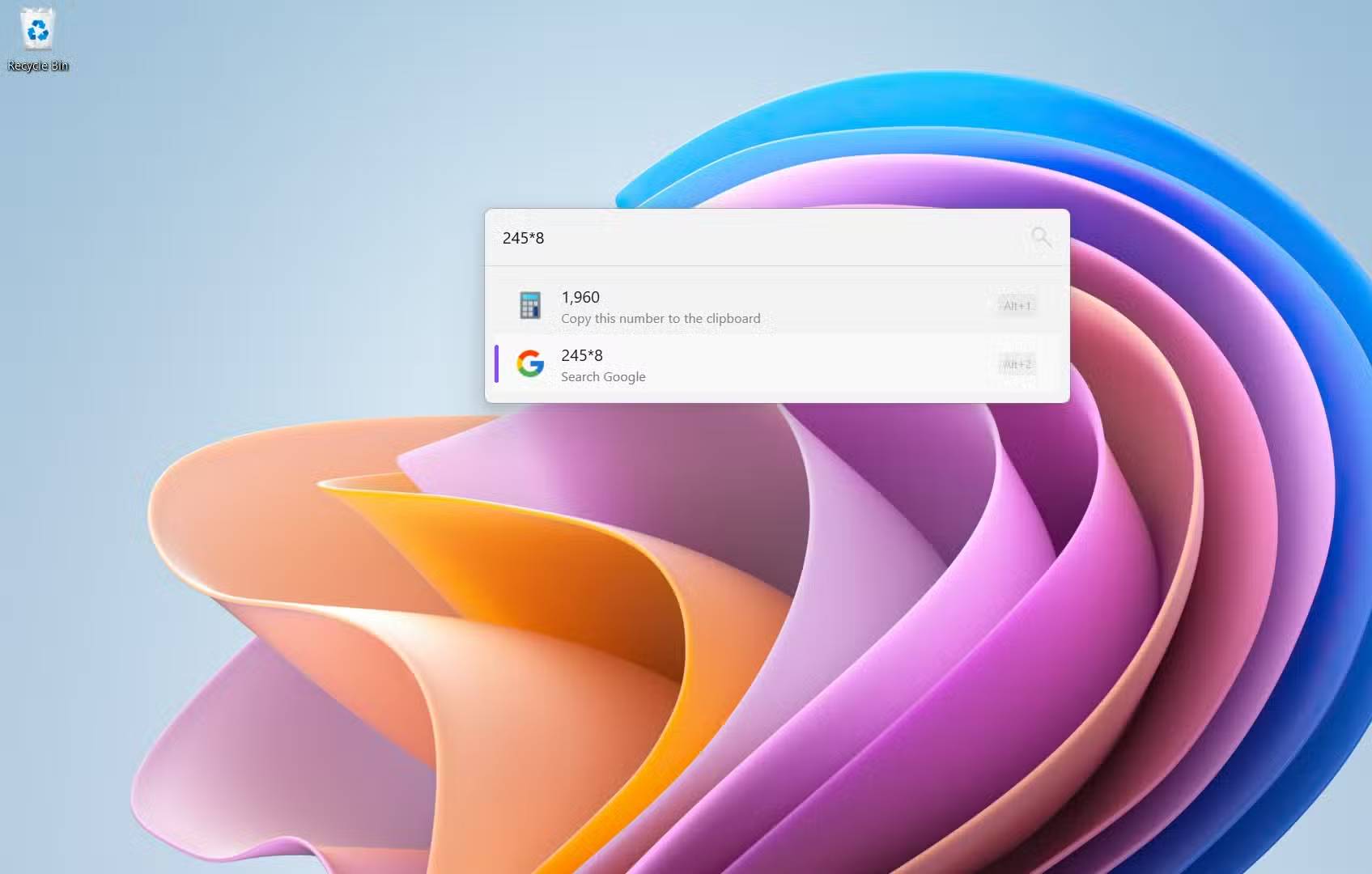Click the calculator result icon to copy
Screen dimensions: 1372x874
click(x=530, y=305)
